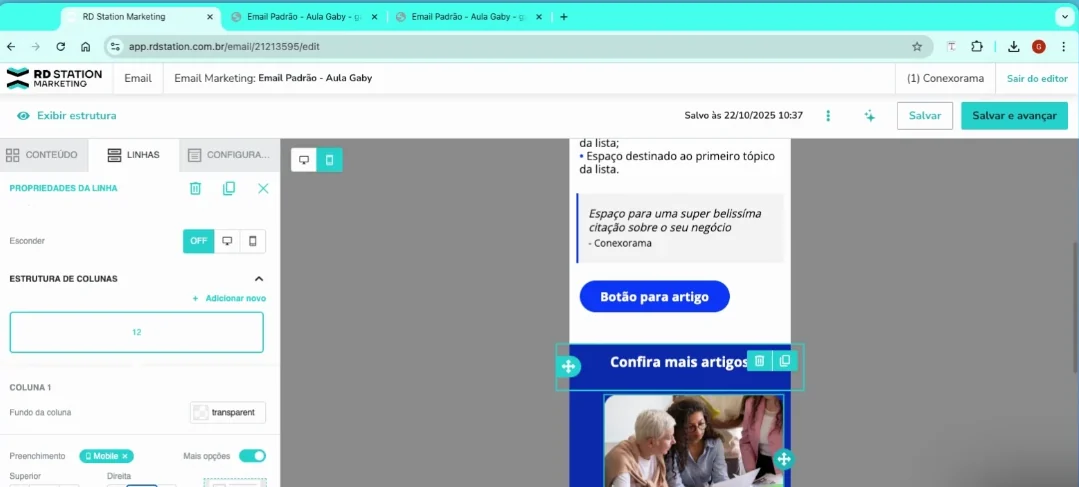Screen dimensions: 1079x487
Task: Delete the selected Confira mais artigos block
Action: (x=760, y=361)
